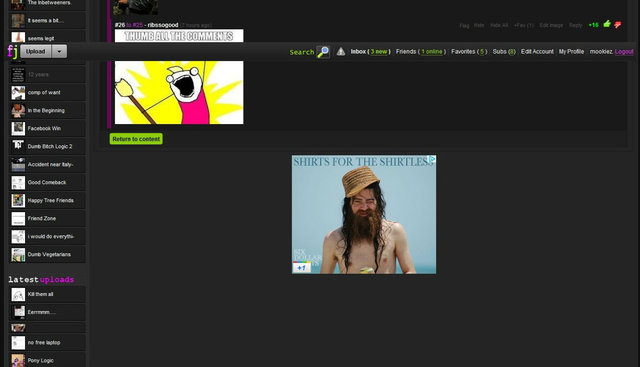The image size is (640, 367).
Task: Click the search magnifying glass icon
Action: (323, 52)
